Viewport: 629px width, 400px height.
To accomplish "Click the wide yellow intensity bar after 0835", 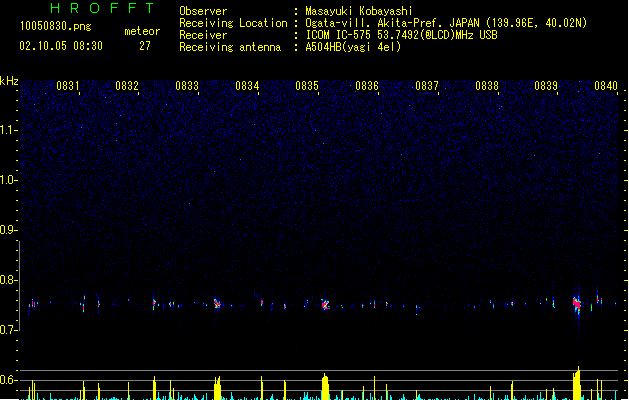I will point(325,387).
